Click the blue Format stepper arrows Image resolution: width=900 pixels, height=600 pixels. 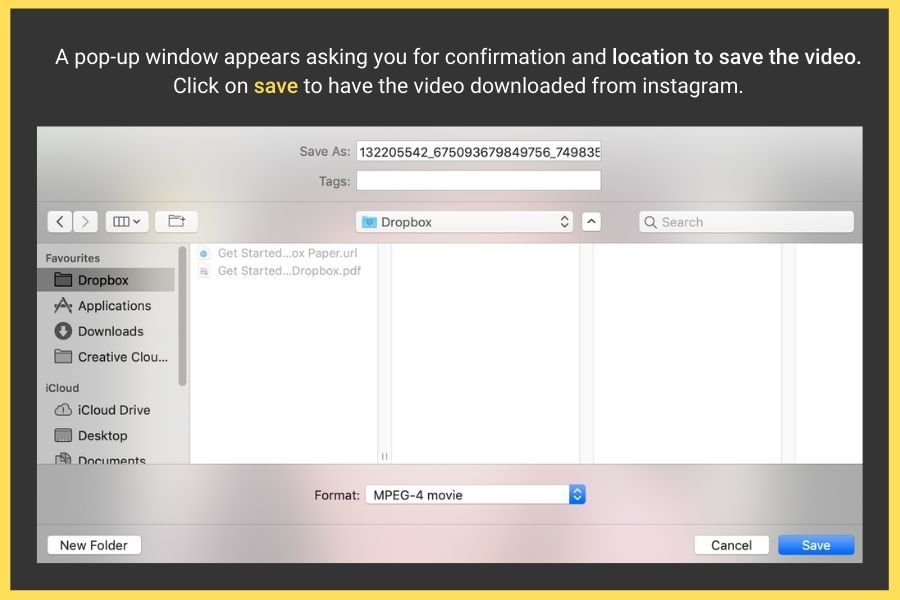coord(577,495)
